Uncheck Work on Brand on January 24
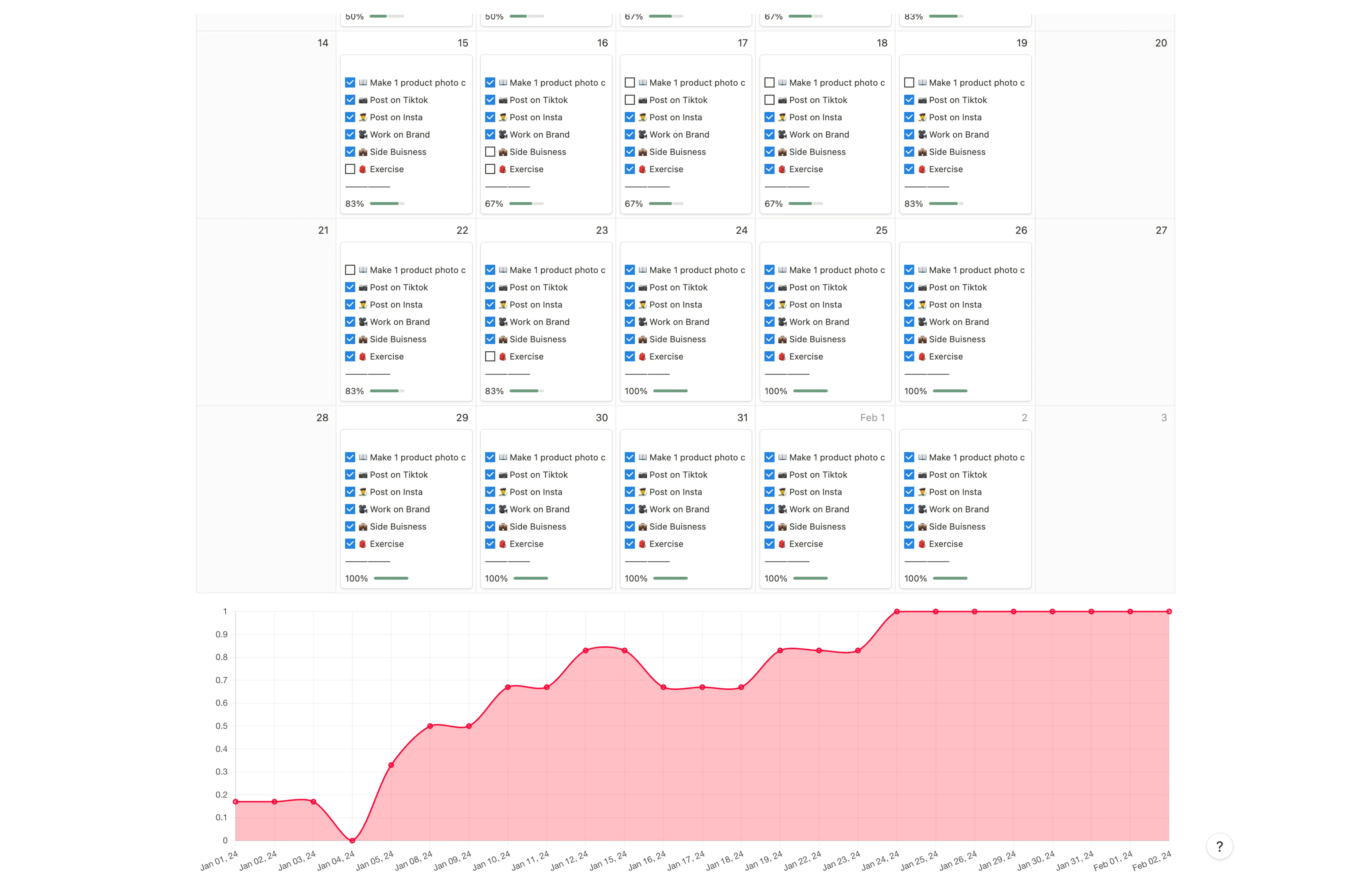This screenshot has height=892, width=1372. pyautogui.click(x=629, y=322)
